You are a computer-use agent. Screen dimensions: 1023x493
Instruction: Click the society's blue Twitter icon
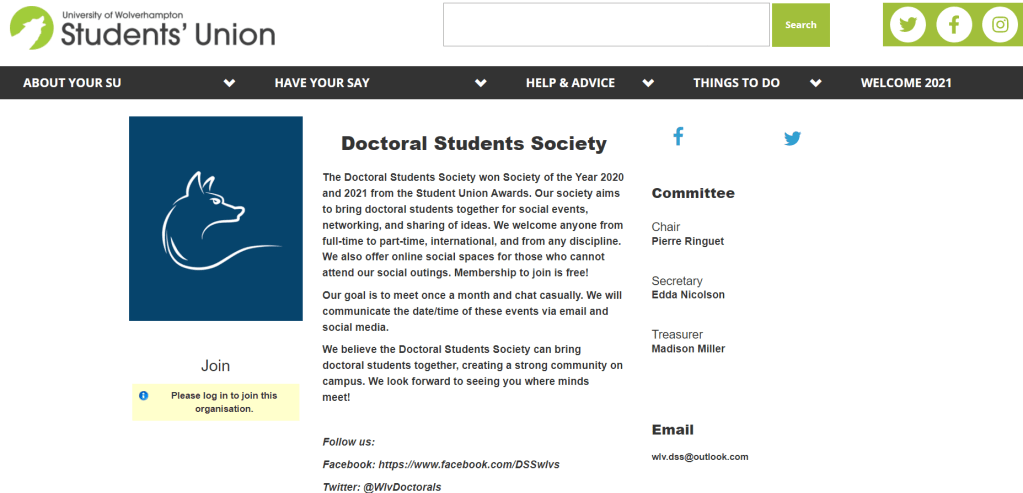click(x=792, y=139)
